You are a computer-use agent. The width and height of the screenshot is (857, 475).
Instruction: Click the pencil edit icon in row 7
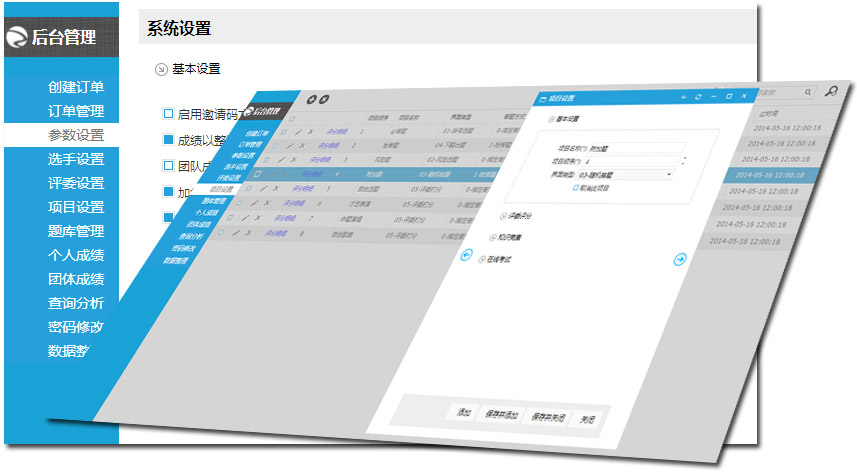[245, 218]
